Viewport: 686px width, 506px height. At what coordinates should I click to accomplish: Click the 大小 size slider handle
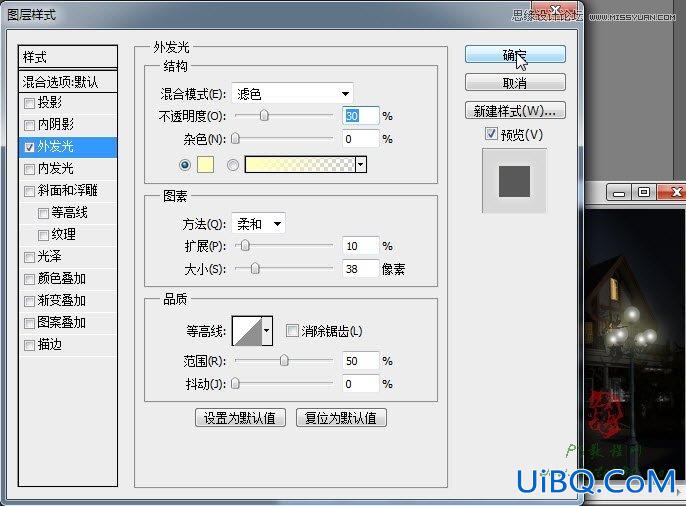(x=255, y=268)
